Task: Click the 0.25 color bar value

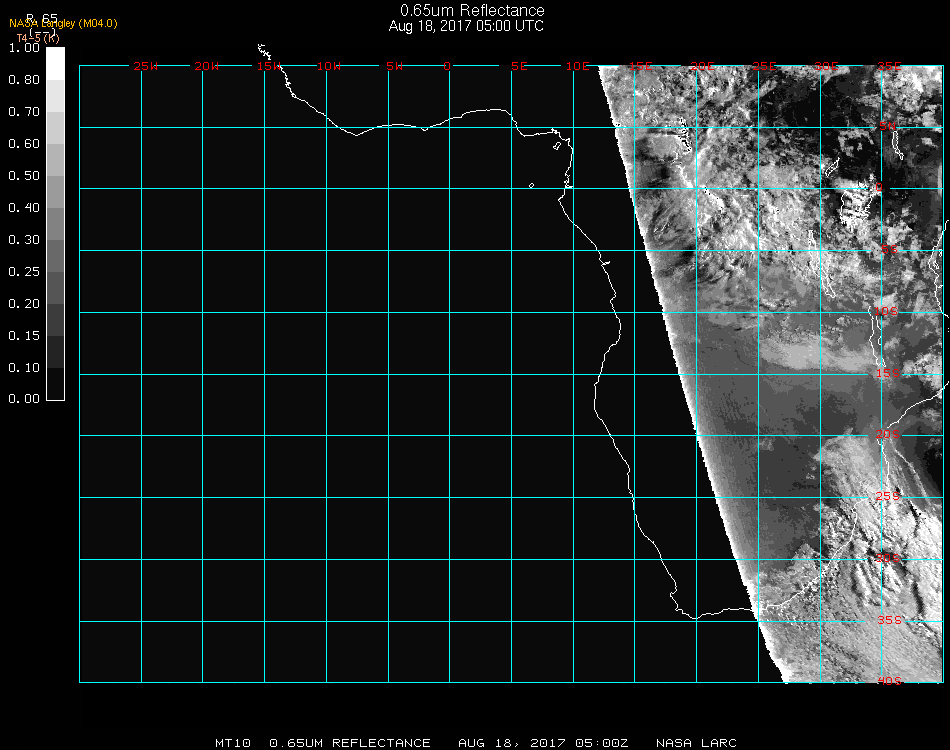Action: [24, 272]
